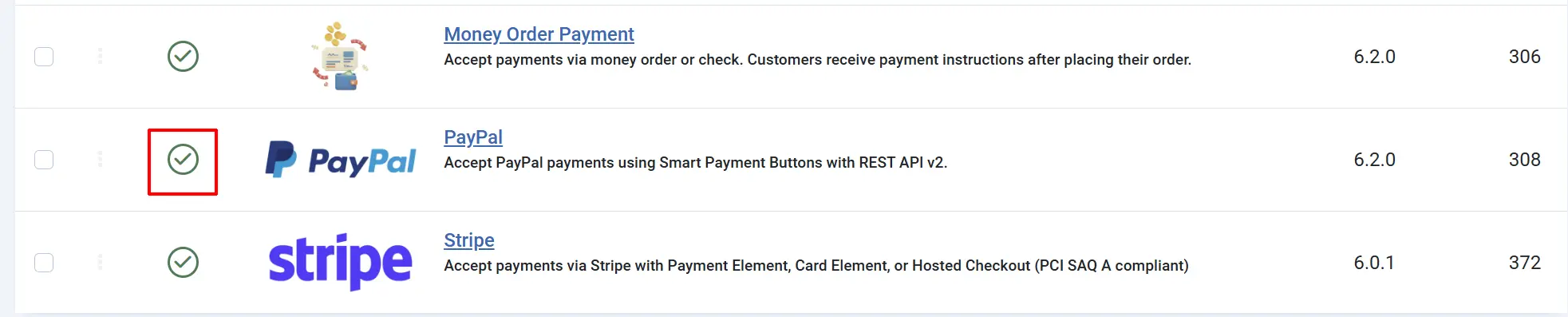
Task: Open the Stripe plugin link
Action: (x=469, y=240)
